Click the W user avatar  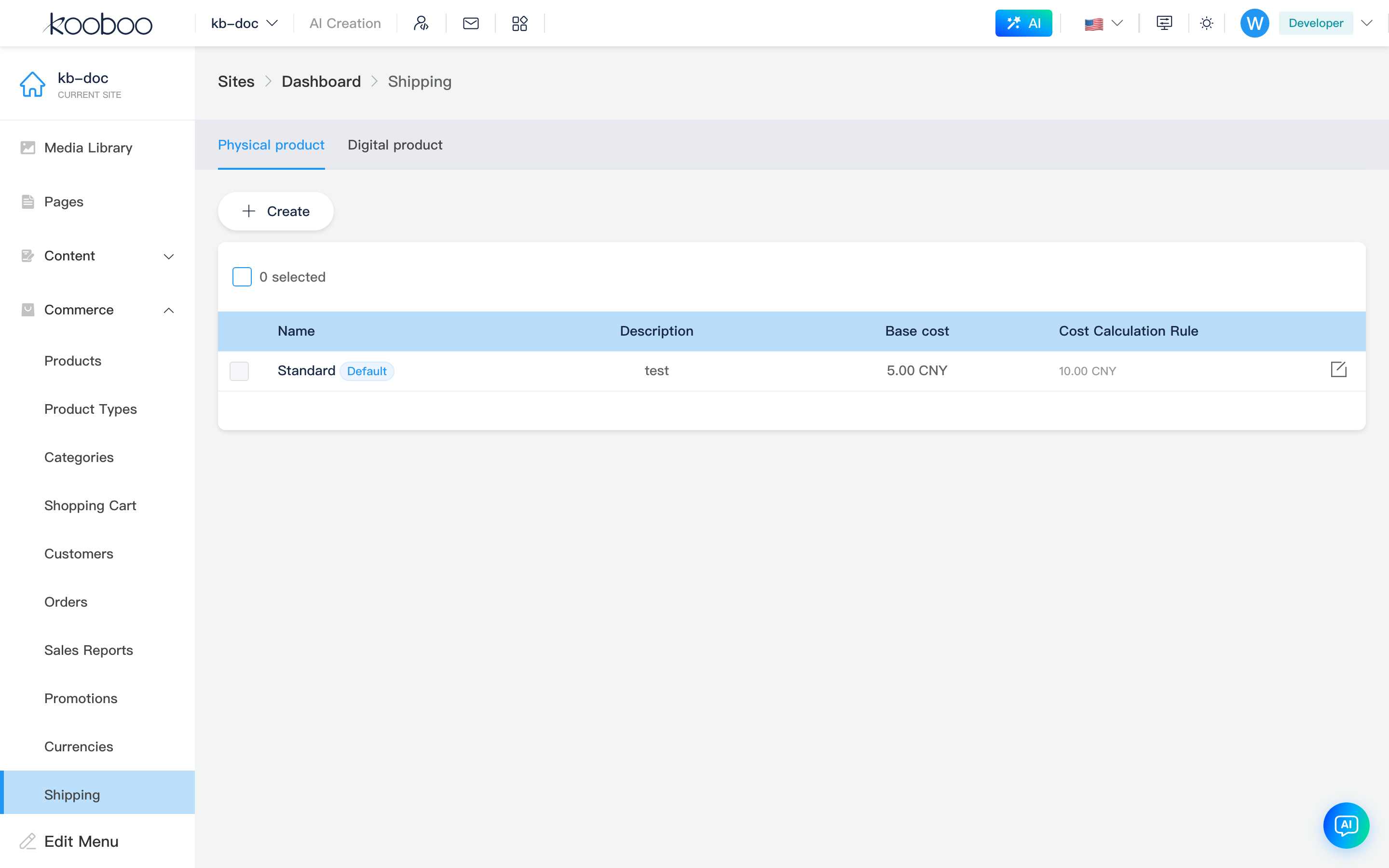(x=1254, y=23)
